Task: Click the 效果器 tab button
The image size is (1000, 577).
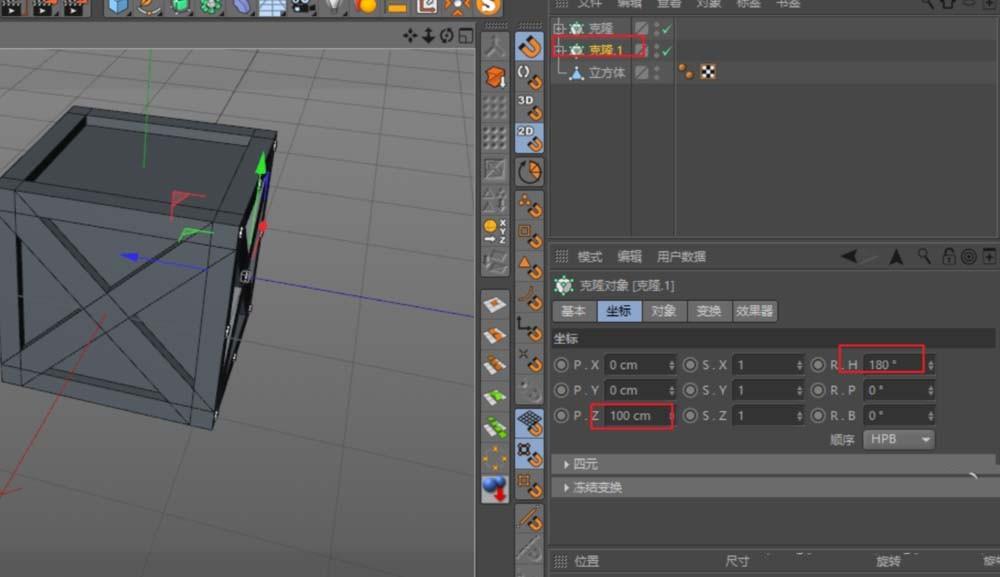Action: (754, 311)
